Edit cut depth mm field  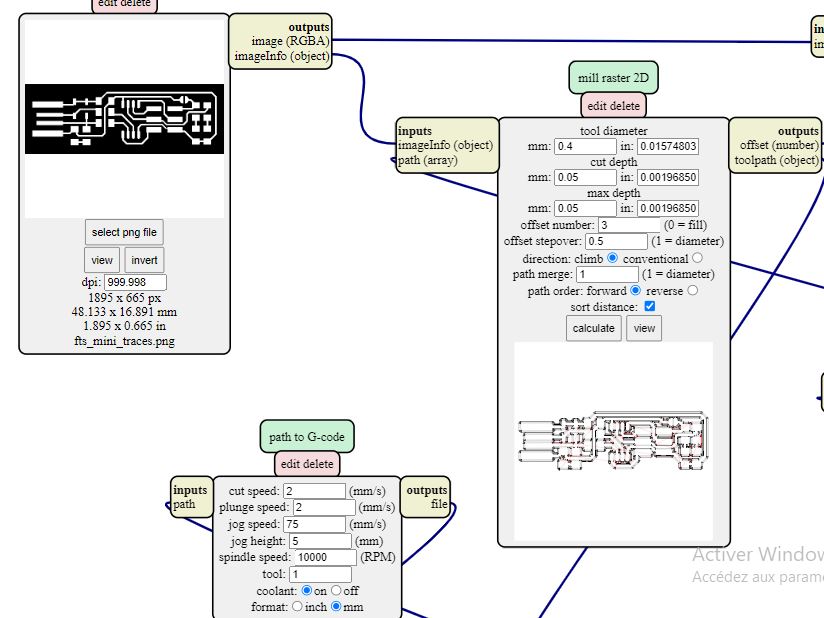(585, 177)
